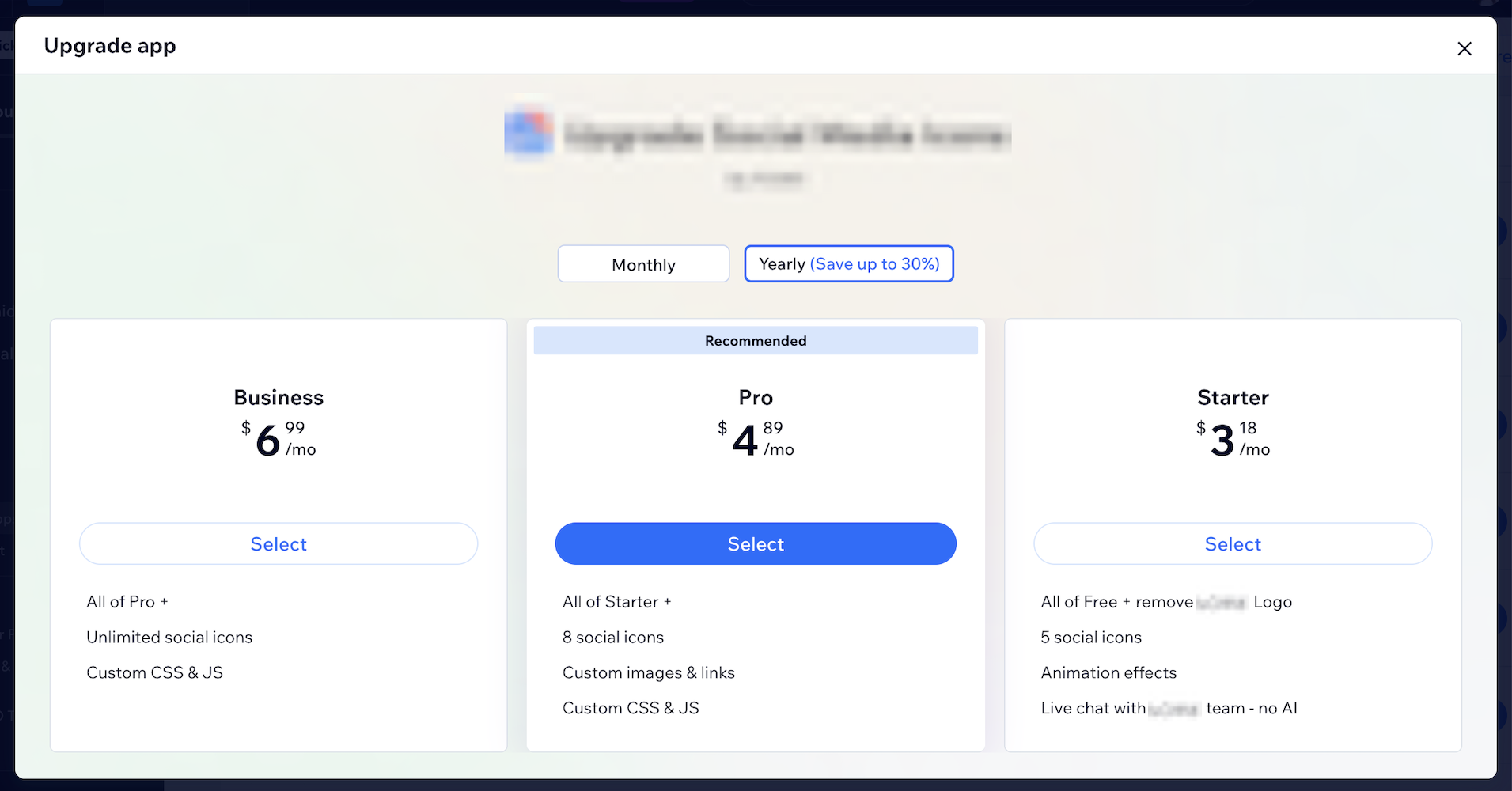Click the Unlimited social icons feature text
The image size is (1512, 791).
tap(169, 637)
